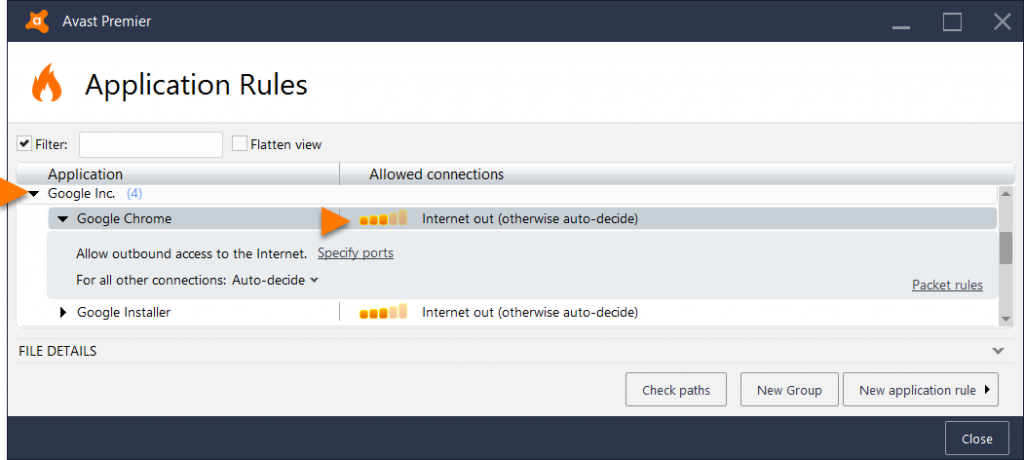The width and height of the screenshot is (1024, 460).
Task: Expand the FILE DETAILS section chevron
Action: pyautogui.click(x=997, y=351)
